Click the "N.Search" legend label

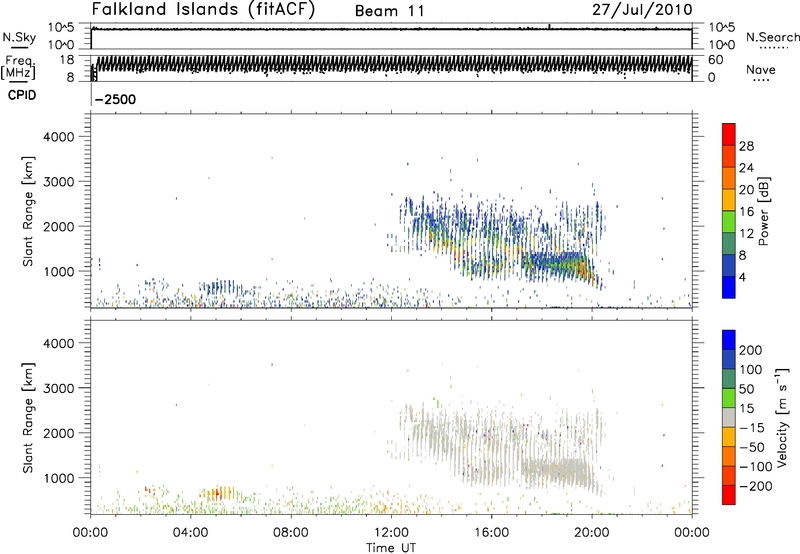pyautogui.click(x=772, y=37)
